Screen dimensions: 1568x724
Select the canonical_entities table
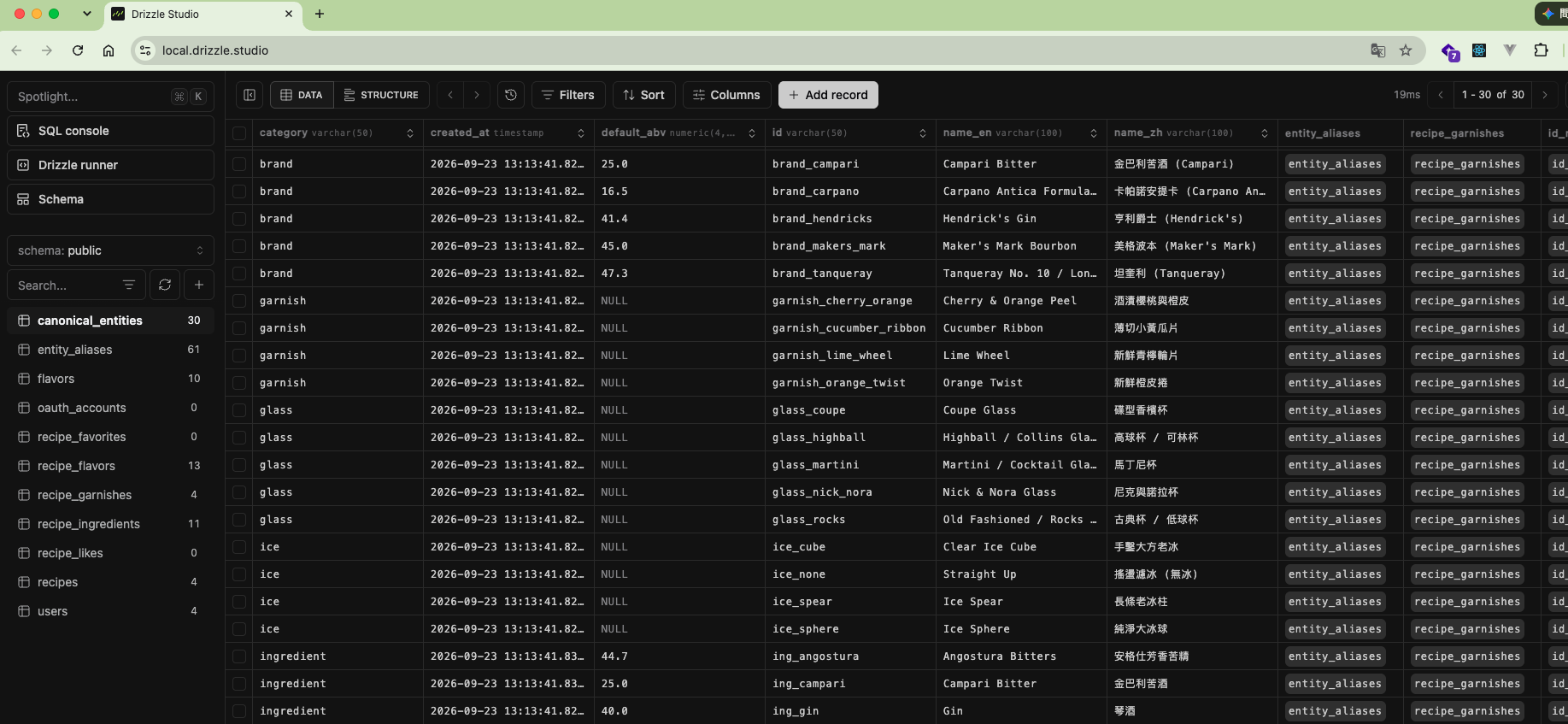[x=110, y=321]
